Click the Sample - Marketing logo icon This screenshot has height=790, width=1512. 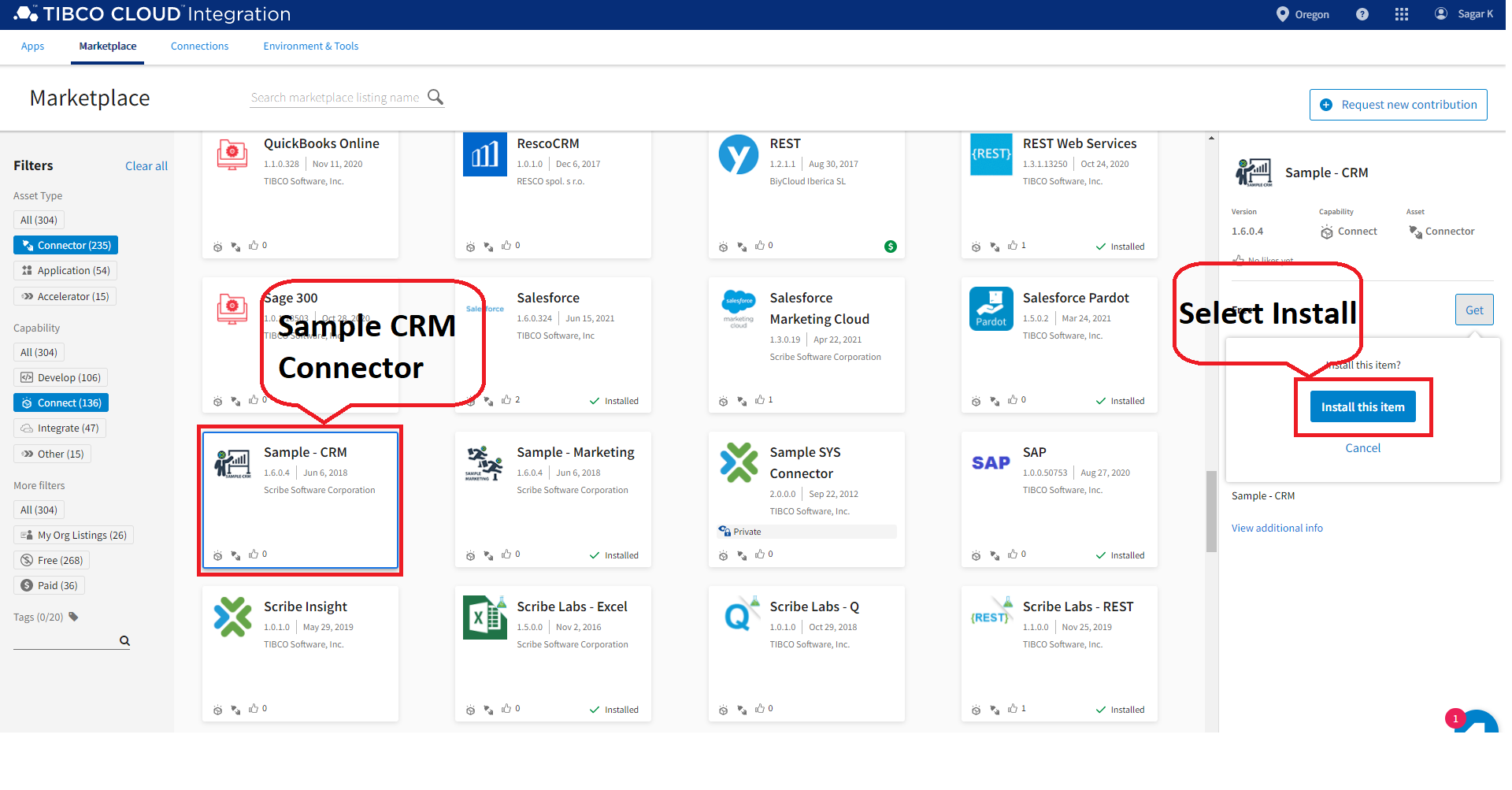484,463
